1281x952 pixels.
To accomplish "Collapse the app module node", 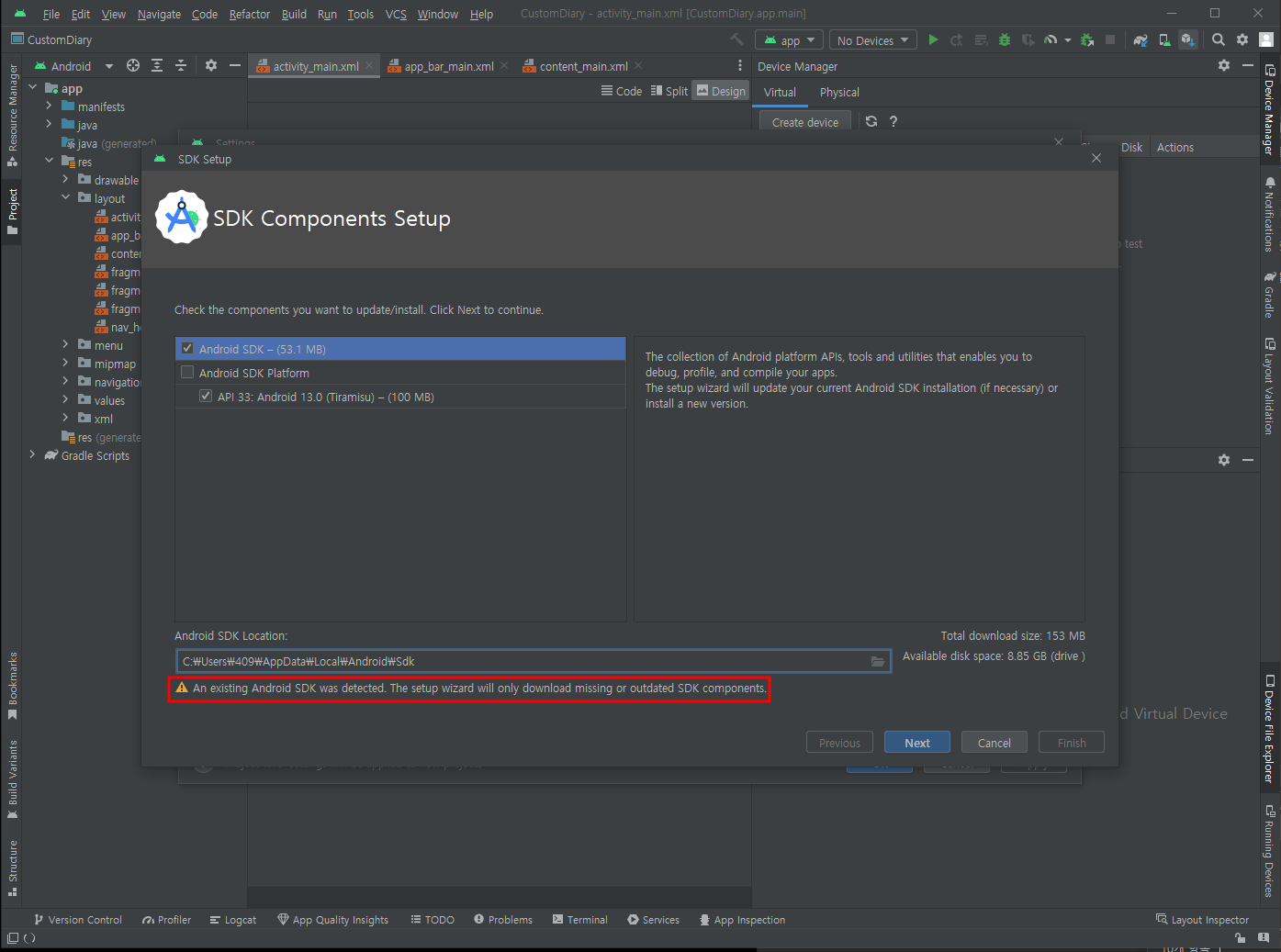I will (33, 88).
